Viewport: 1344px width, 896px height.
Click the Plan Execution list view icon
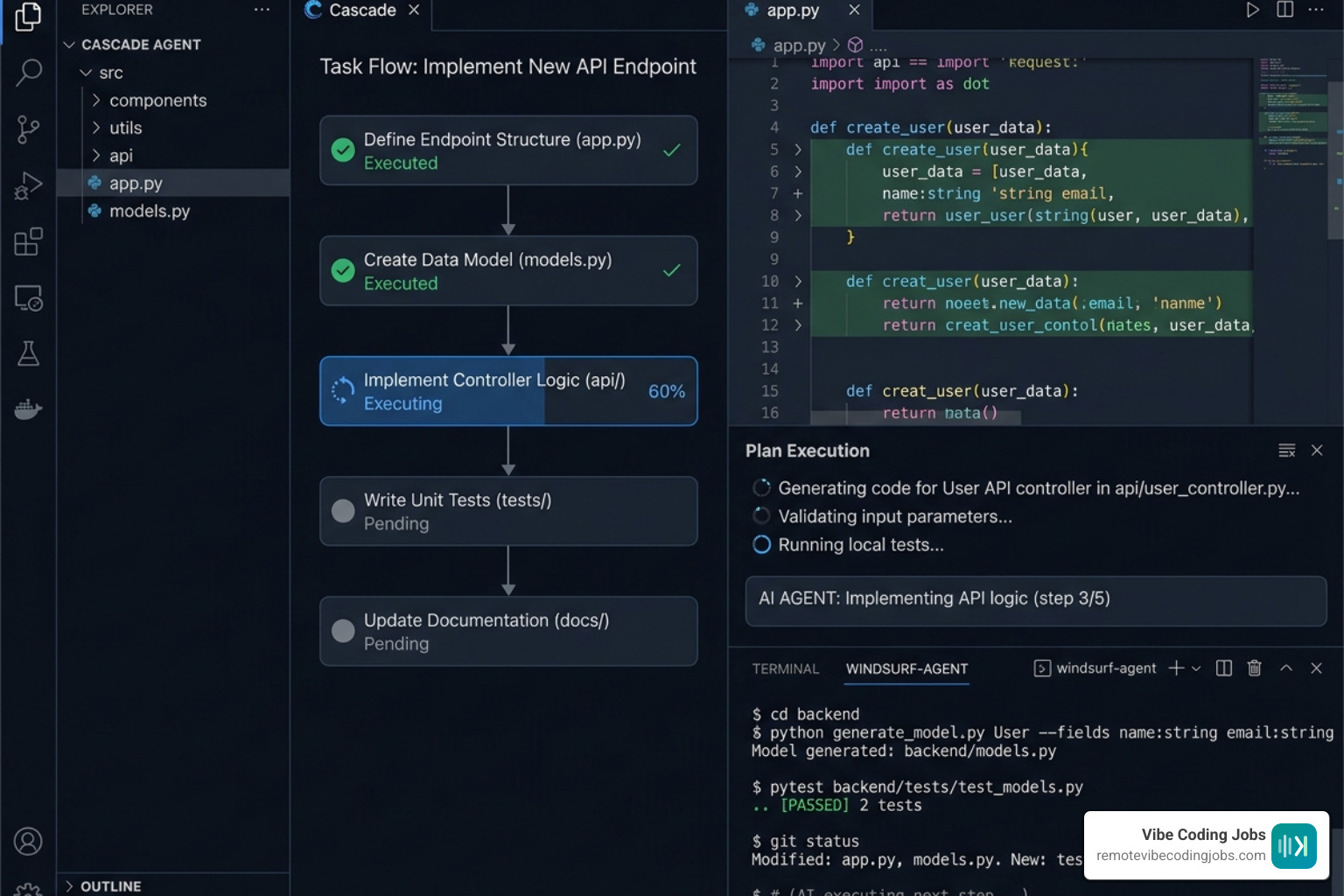[1286, 451]
